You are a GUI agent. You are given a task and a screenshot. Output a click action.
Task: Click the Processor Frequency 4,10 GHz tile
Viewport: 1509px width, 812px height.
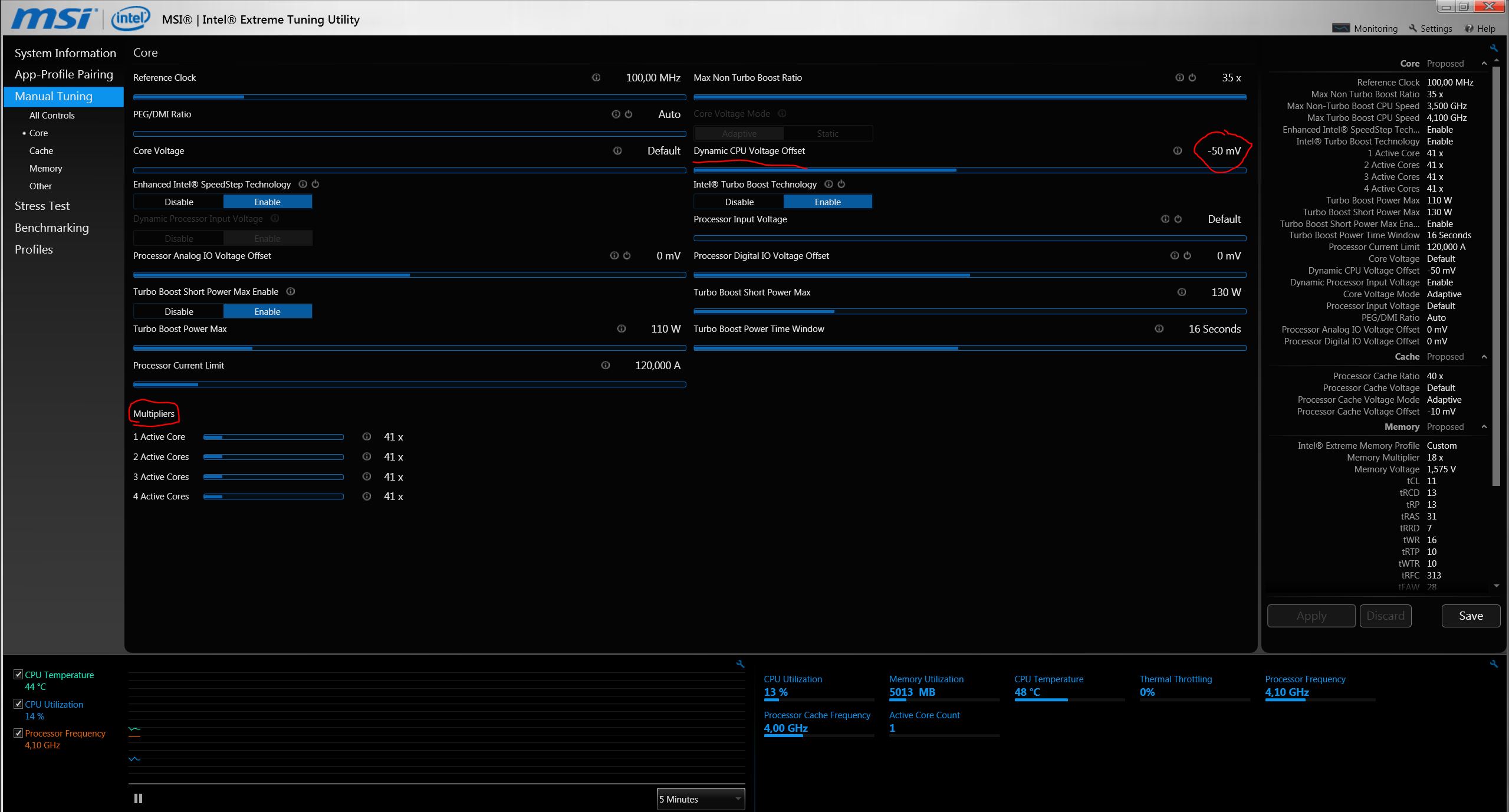(x=1320, y=687)
